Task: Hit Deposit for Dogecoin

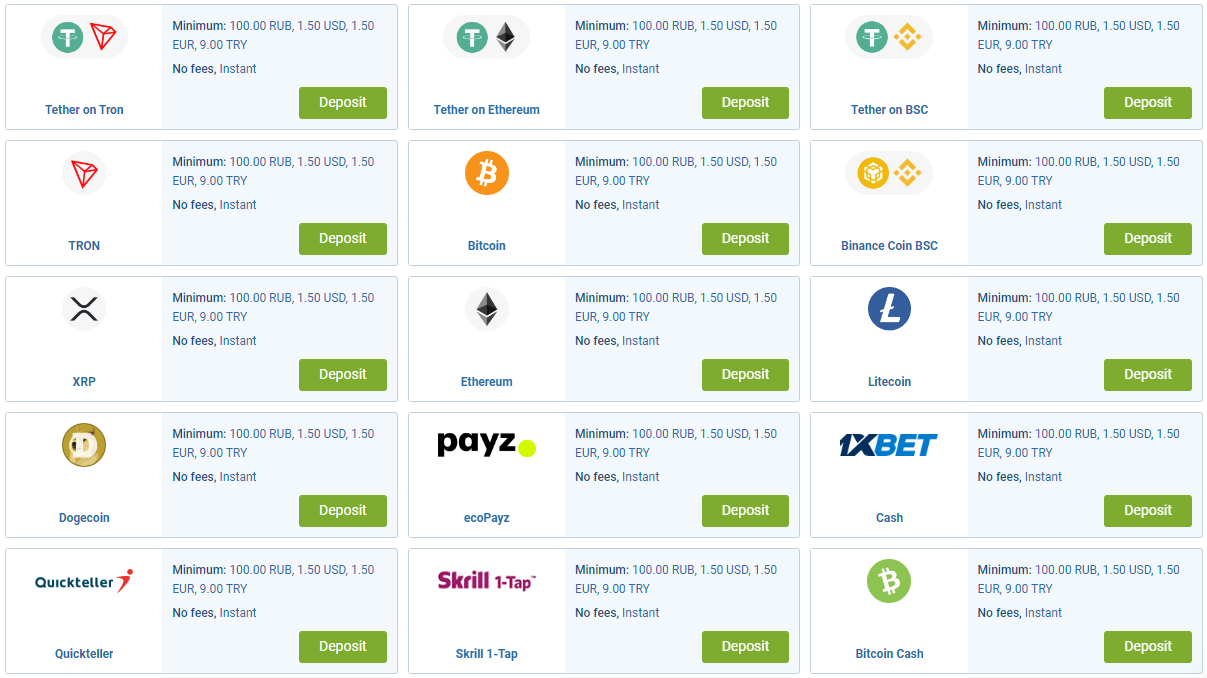Action: pos(342,511)
